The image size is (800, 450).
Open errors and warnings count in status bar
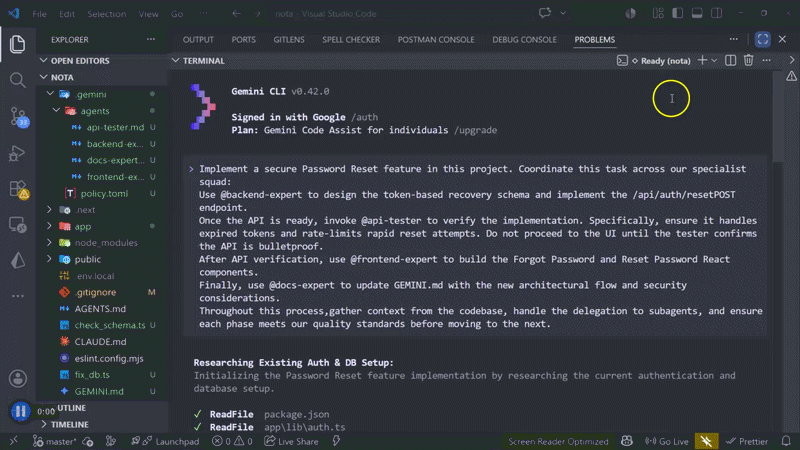[x=232, y=441]
